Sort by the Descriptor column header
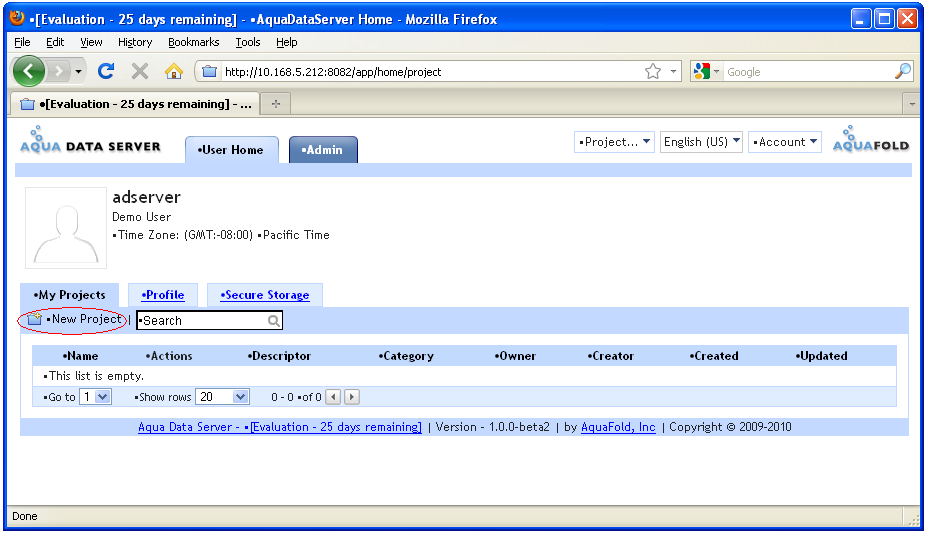This screenshot has width=926, height=533. click(x=279, y=356)
